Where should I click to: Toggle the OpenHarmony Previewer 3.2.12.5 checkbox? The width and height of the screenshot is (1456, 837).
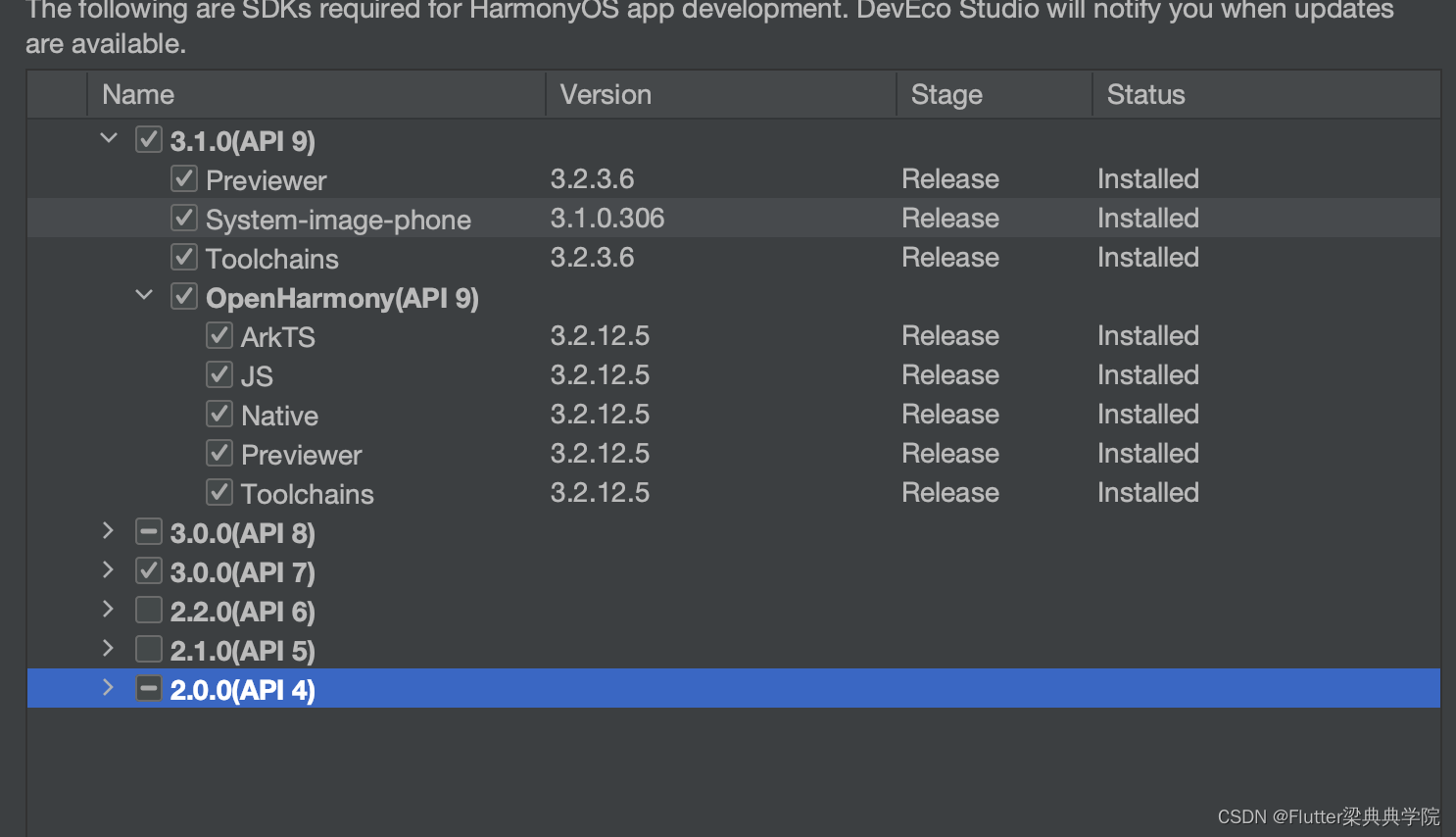tap(219, 453)
